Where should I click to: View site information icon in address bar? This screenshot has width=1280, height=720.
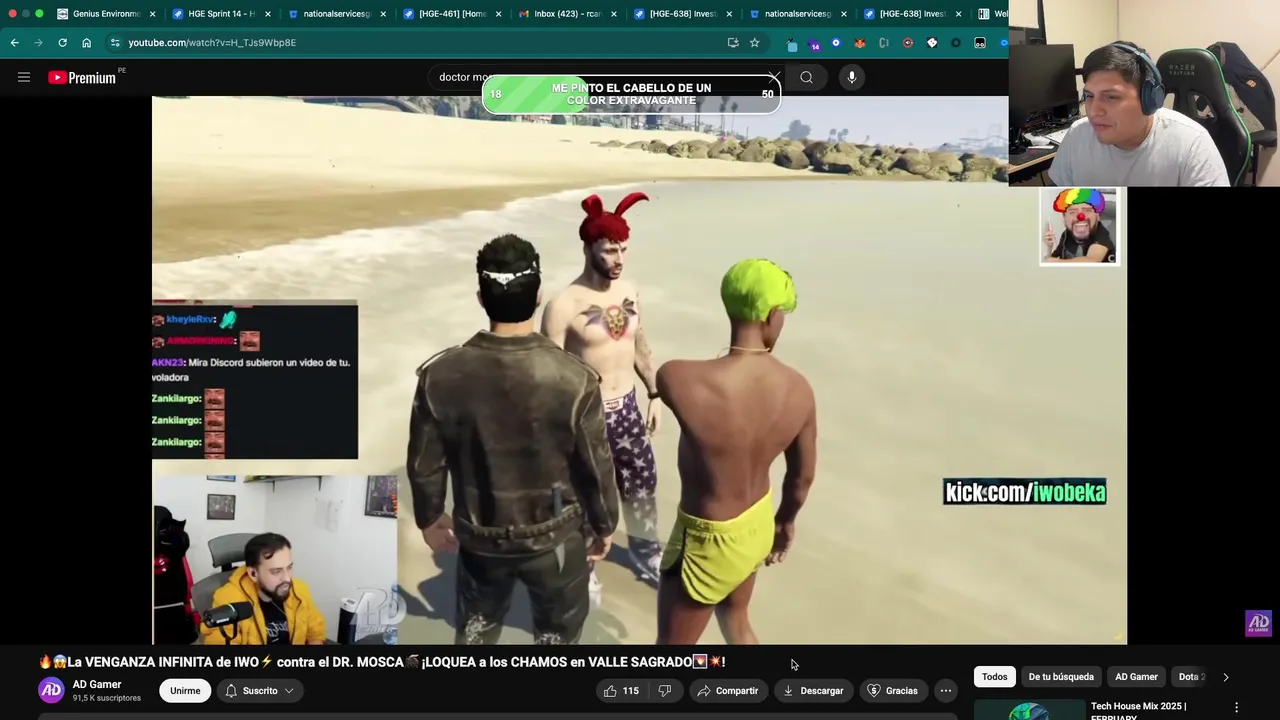pos(115,42)
